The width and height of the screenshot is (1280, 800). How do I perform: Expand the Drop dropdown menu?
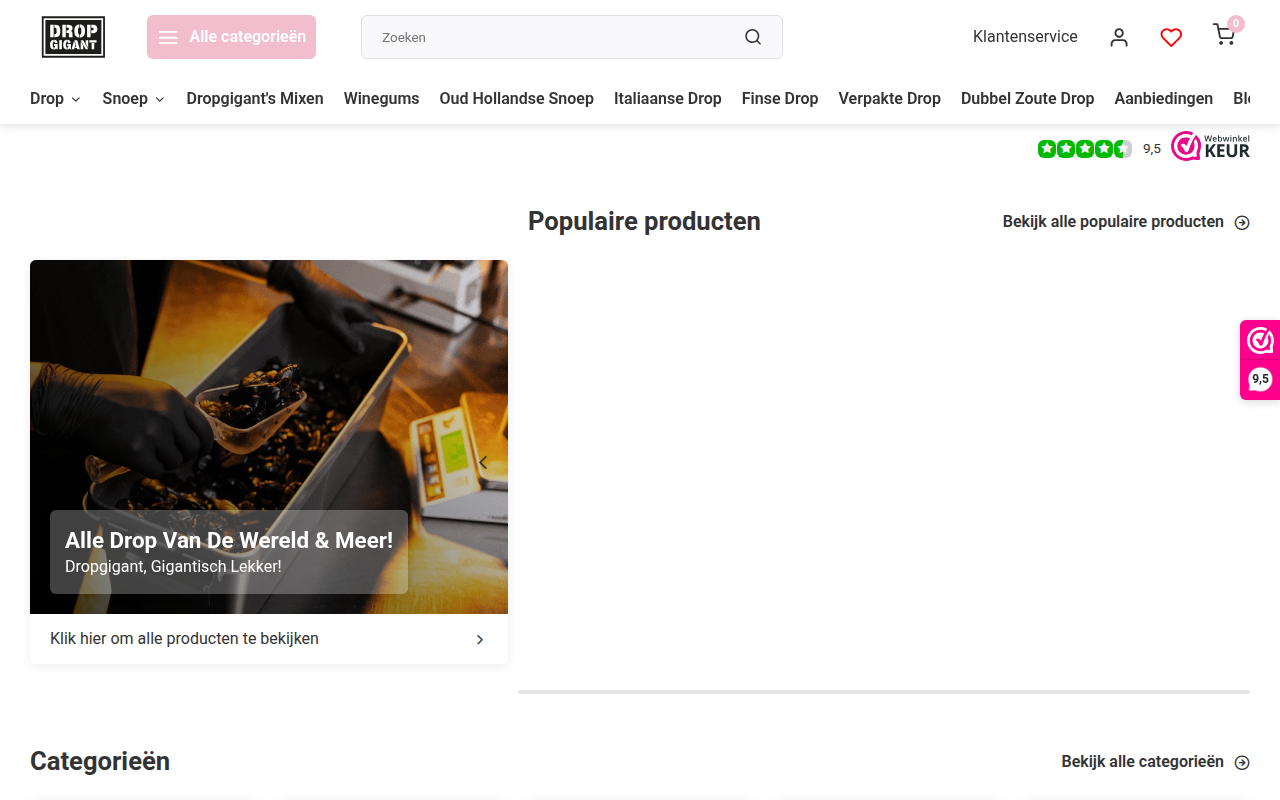(55, 98)
